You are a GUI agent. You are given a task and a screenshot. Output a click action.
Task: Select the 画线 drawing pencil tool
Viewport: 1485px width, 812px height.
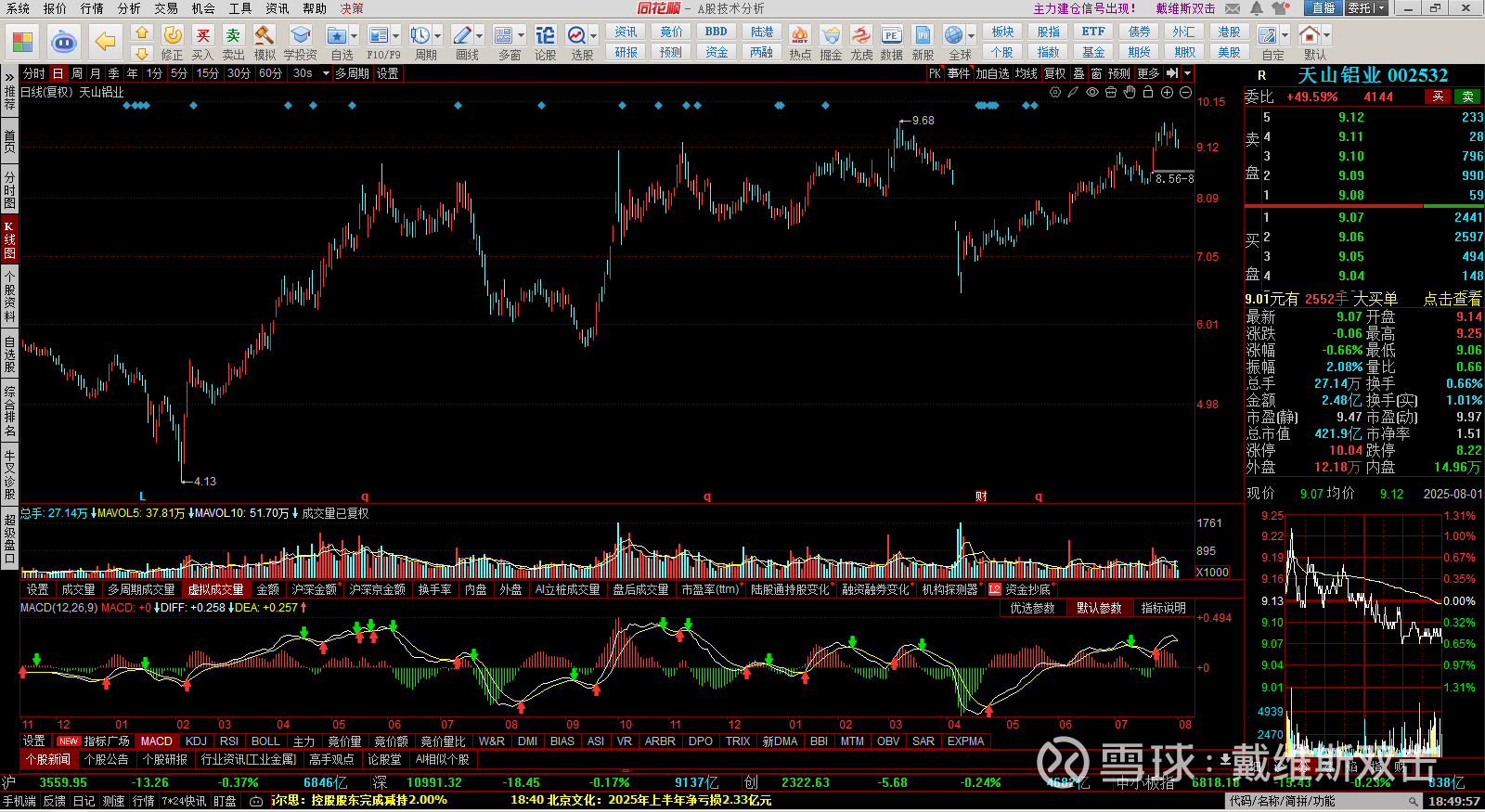point(461,35)
